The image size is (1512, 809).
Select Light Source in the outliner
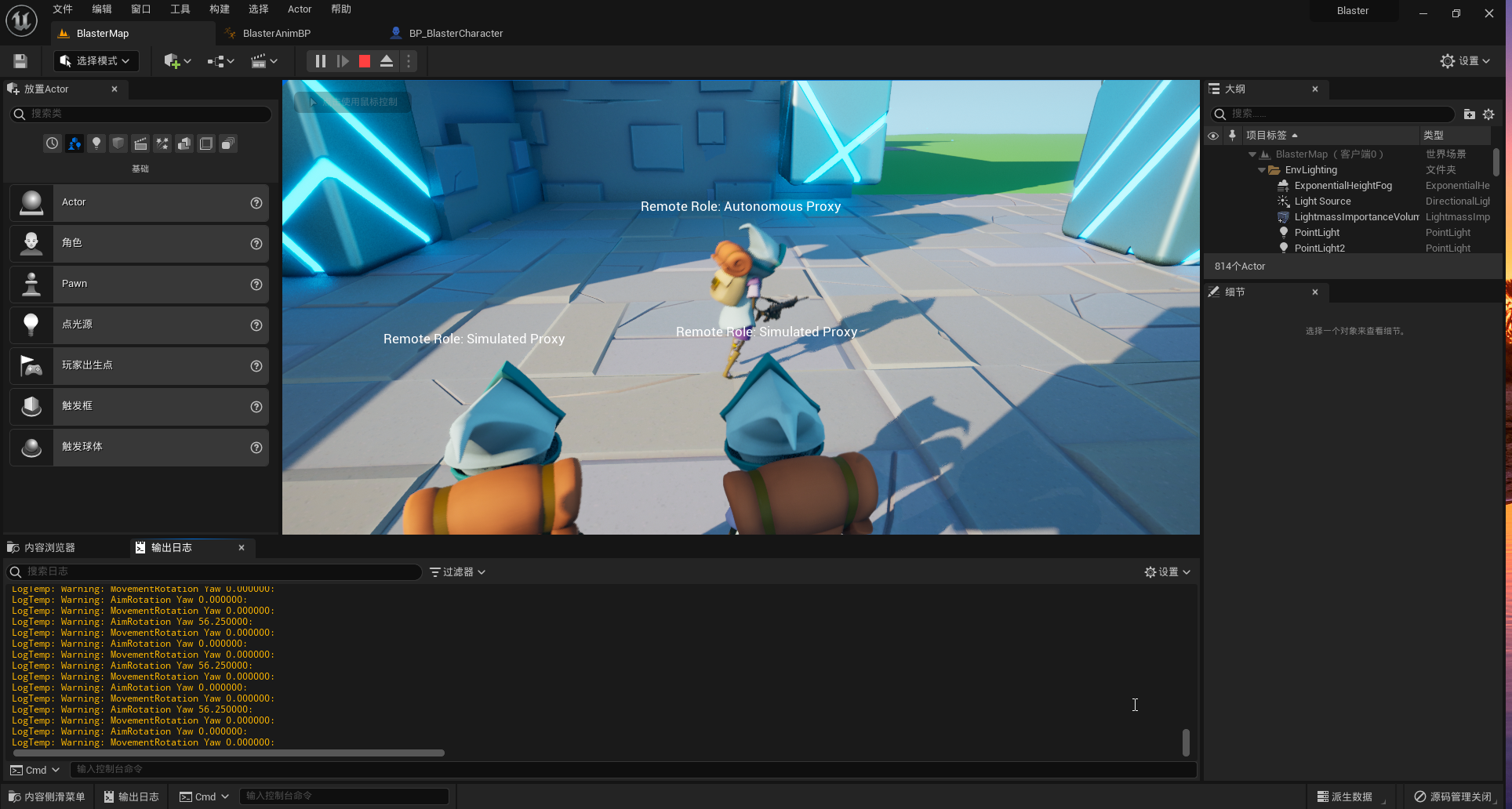tap(1323, 201)
